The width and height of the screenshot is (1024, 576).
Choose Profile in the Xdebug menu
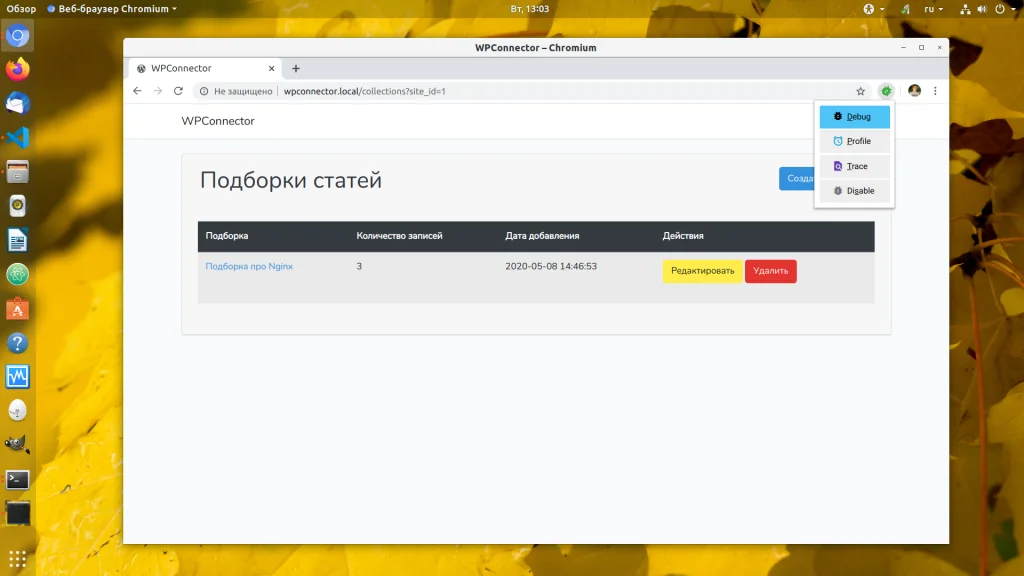click(854, 141)
